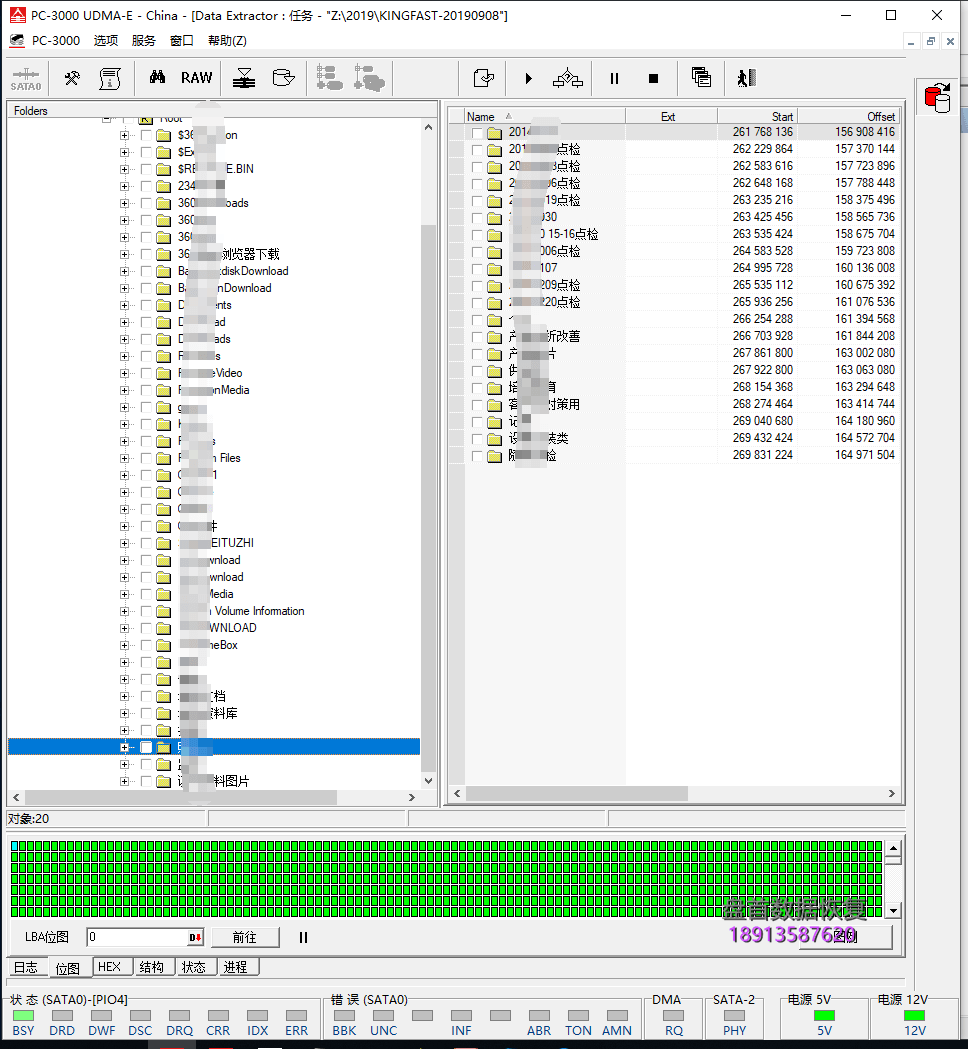The image size is (968, 1049).
Task: Tick checkbox of the diskDownload folder
Action: click(146, 271)
